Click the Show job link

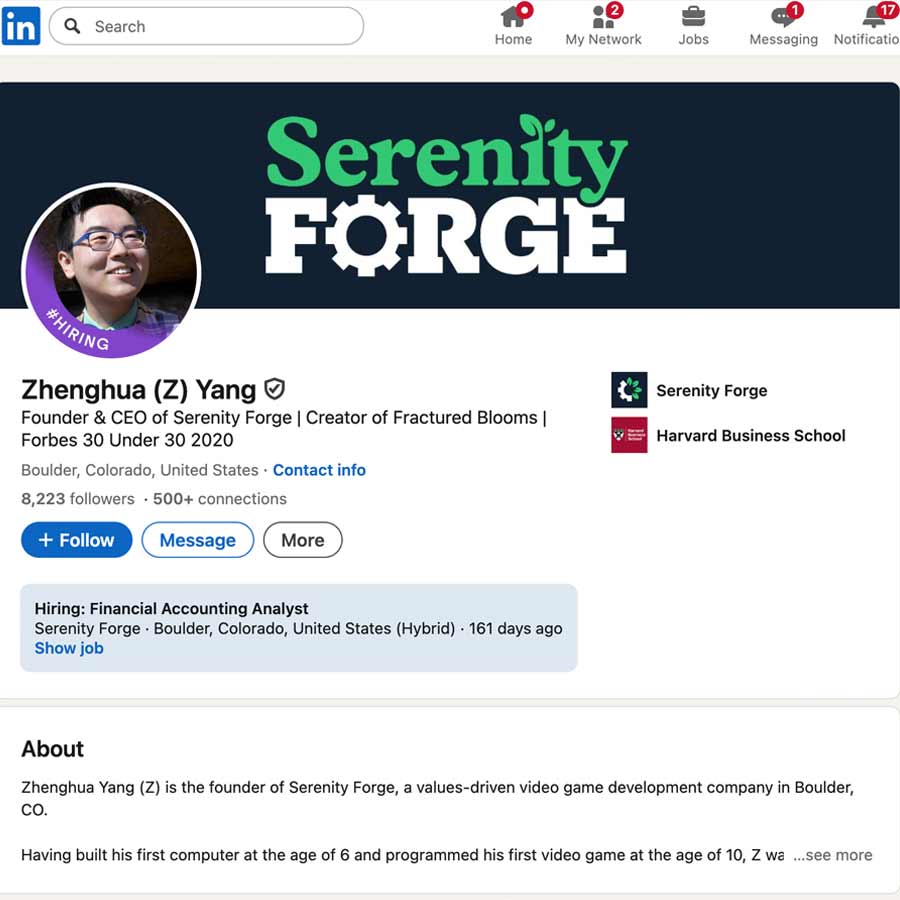[x=69, y=648]
